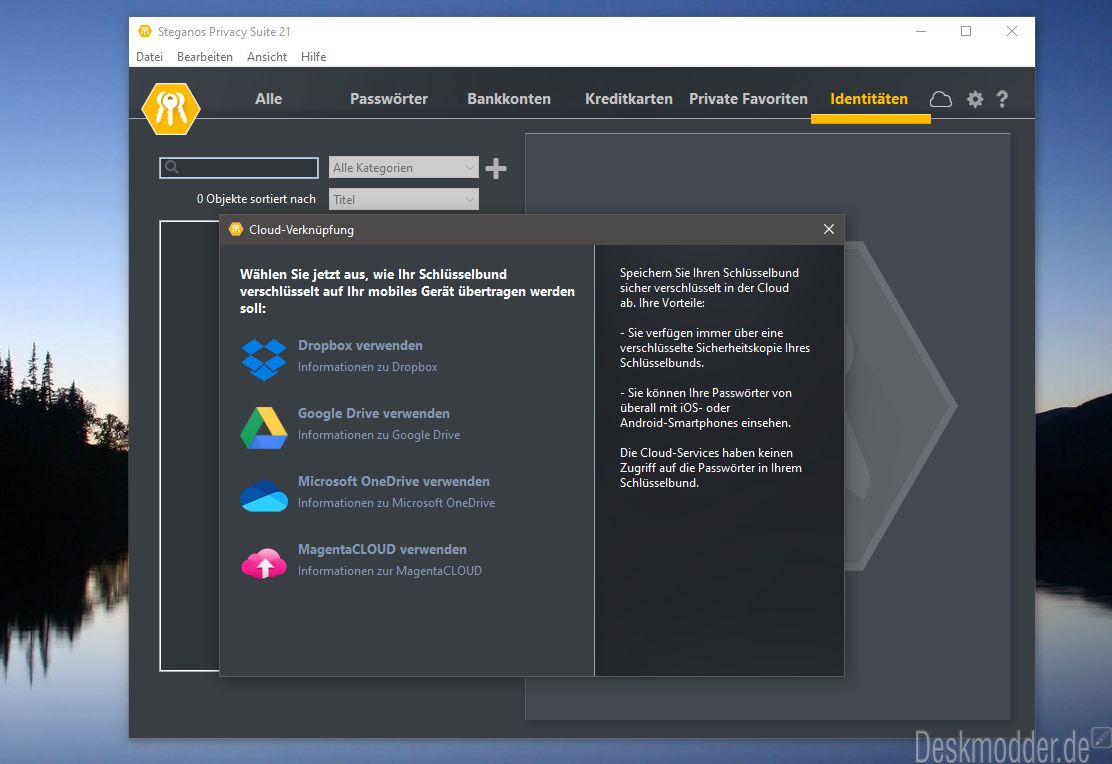Click the Microsoft OneDrive cloud icon
1112x764 pixels.
(264, 495)
